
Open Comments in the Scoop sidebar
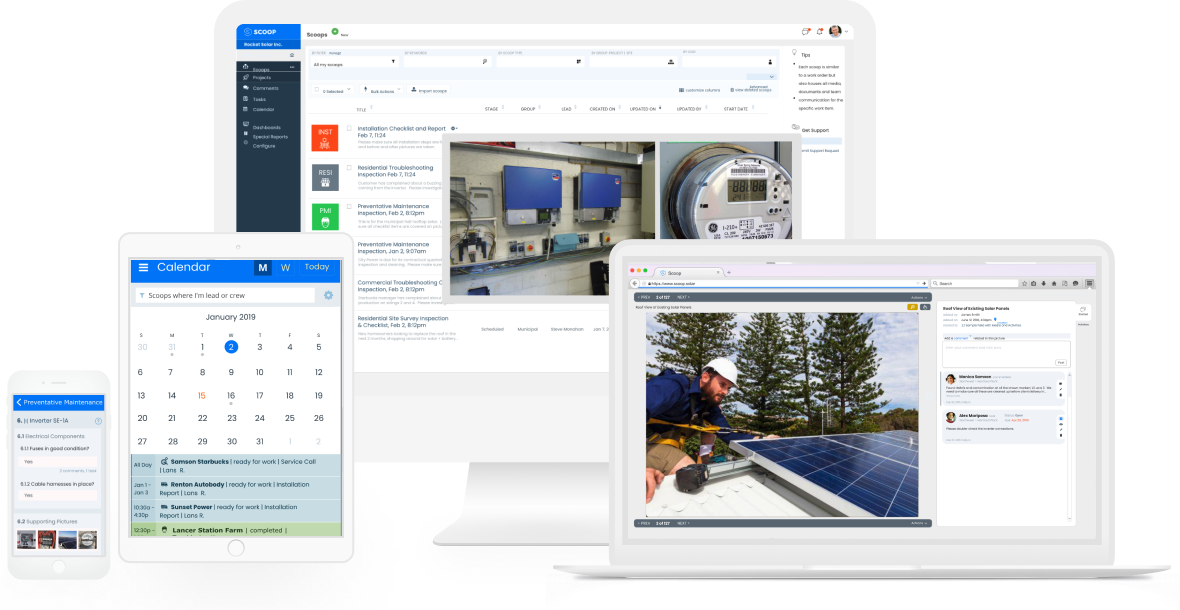[265, 88]
